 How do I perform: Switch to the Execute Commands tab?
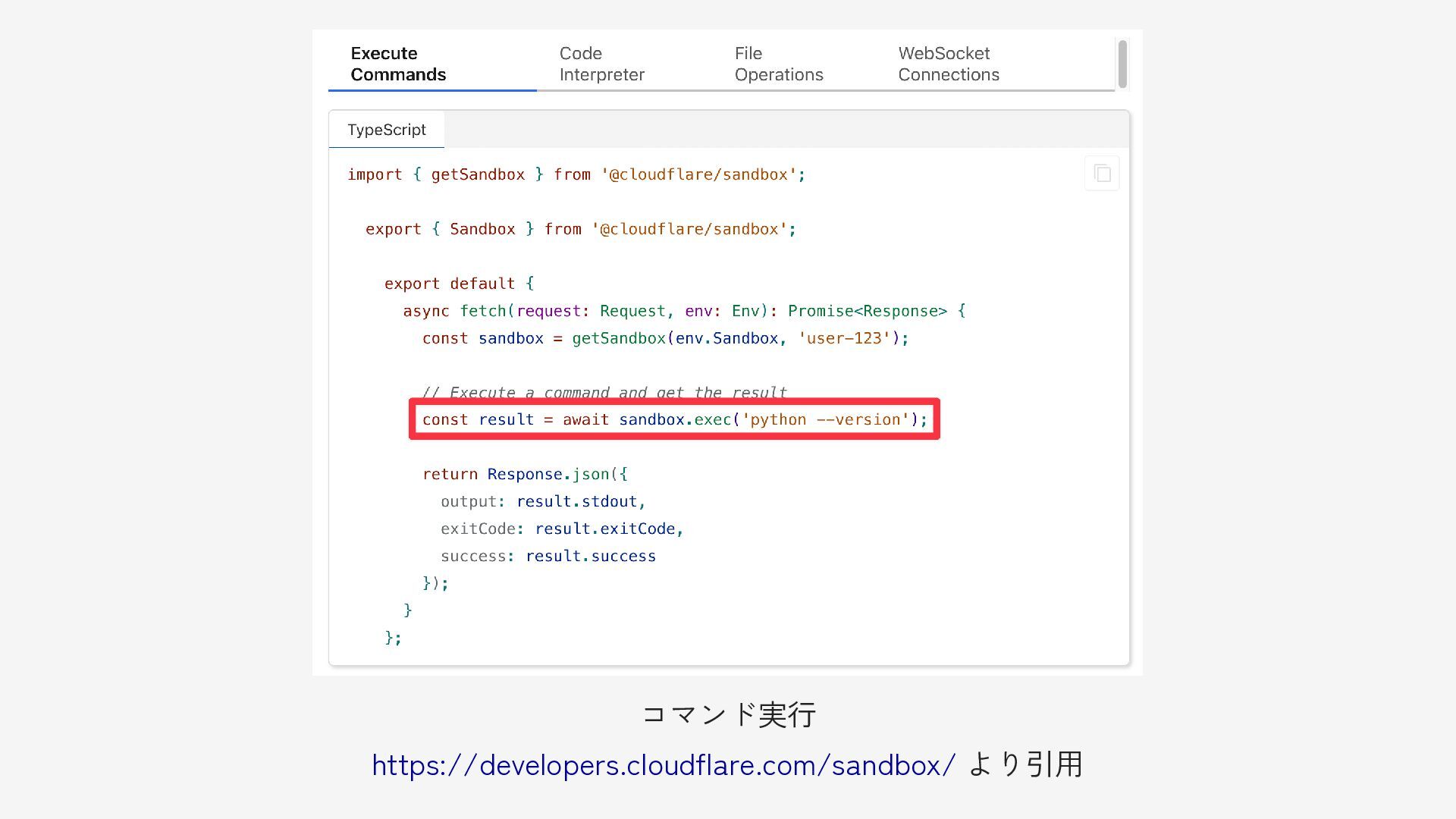click(398, 64)
